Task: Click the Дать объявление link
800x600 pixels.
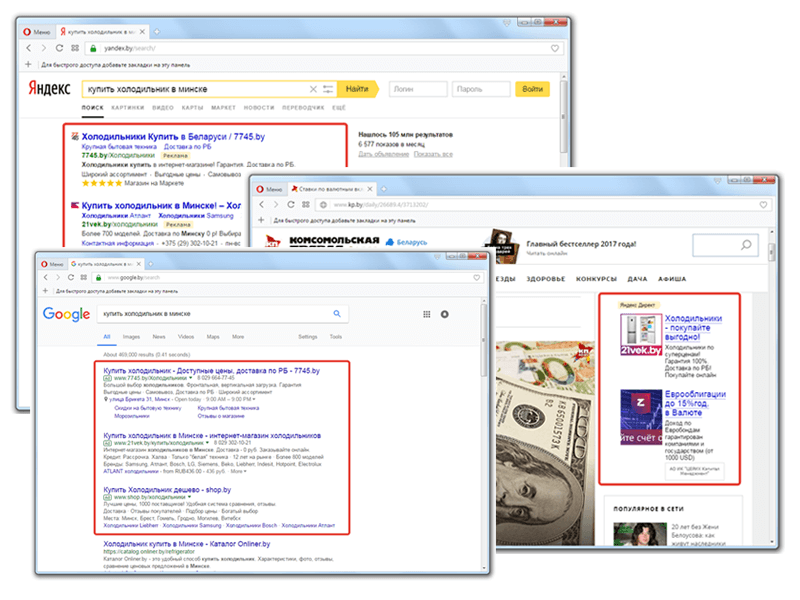Action: tap(383, 154)
